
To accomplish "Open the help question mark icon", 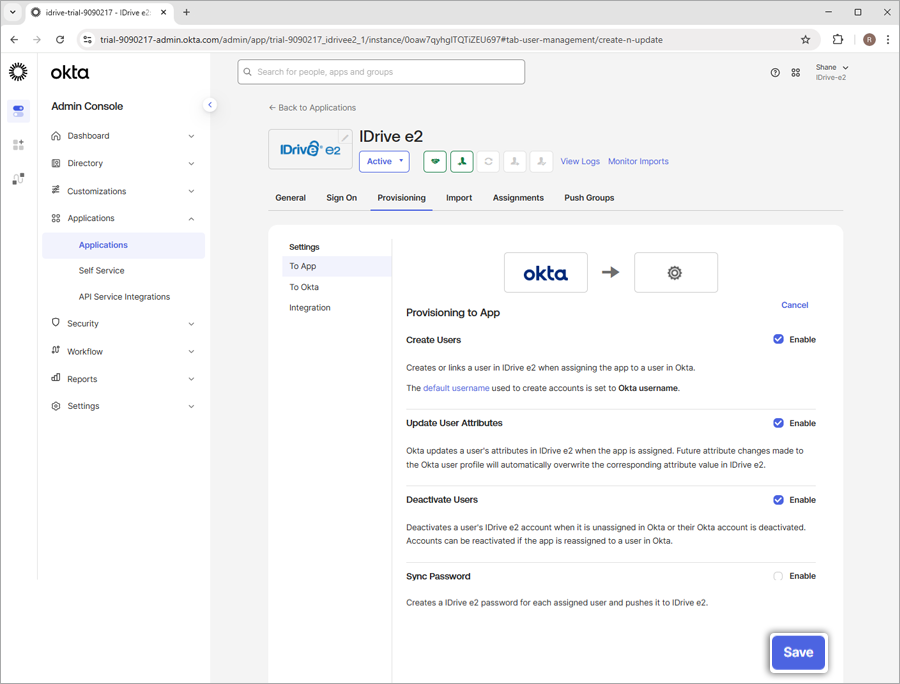I will coord(775,73).
